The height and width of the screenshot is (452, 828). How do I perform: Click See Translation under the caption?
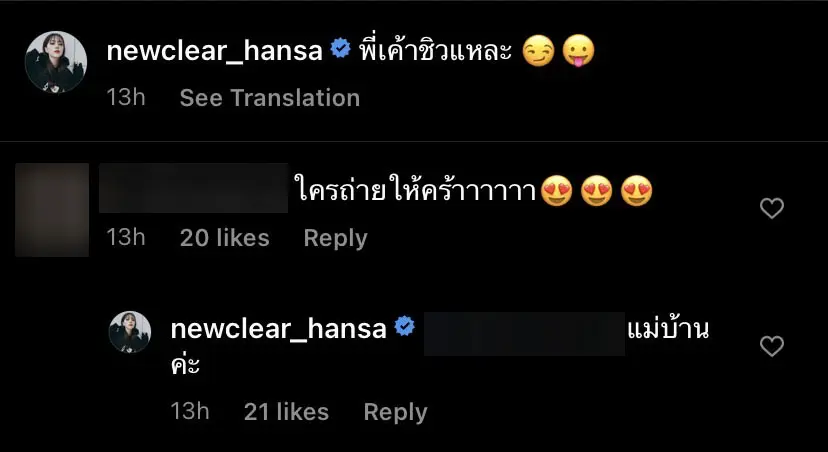click(x=269, y=98)
